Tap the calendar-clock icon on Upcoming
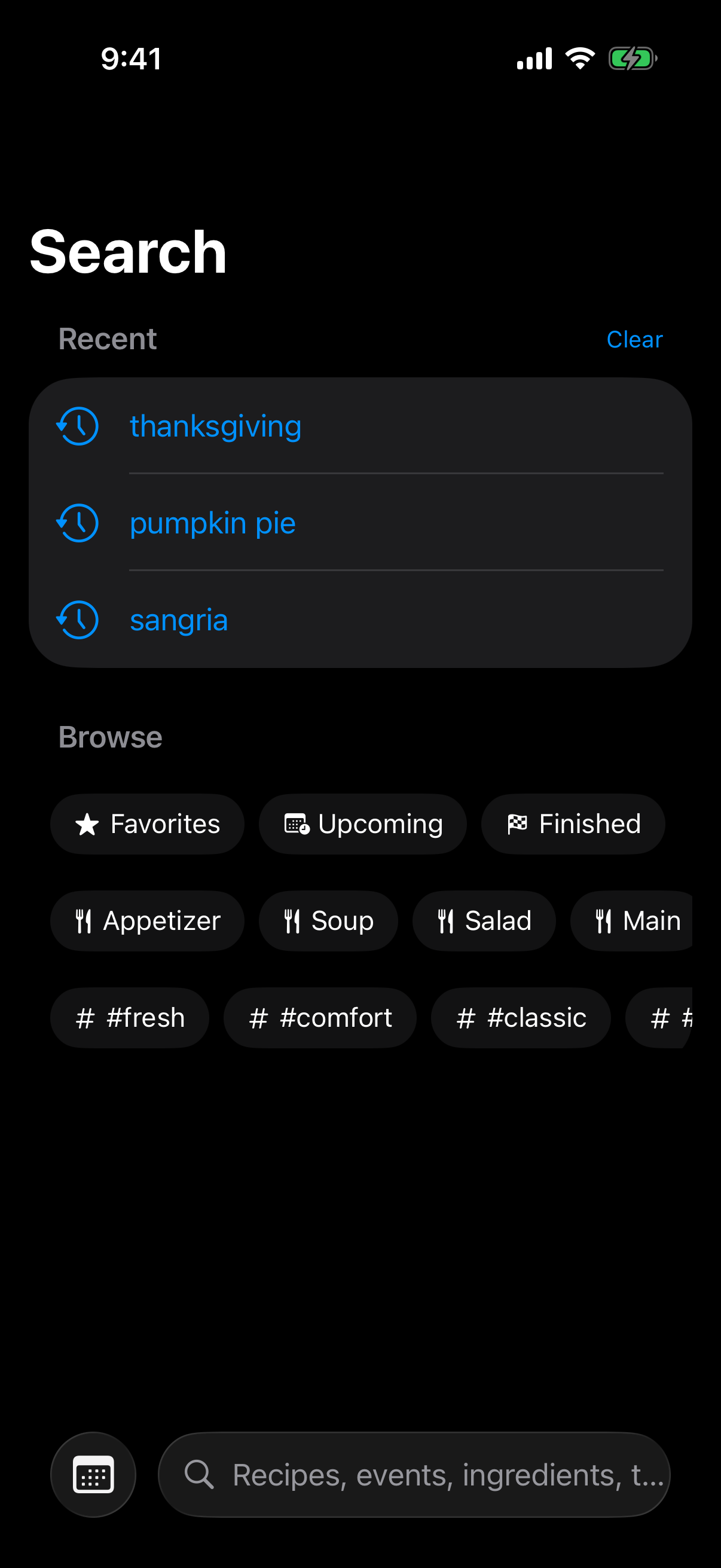Viewport: 721px width, 1568px height. 297,824
